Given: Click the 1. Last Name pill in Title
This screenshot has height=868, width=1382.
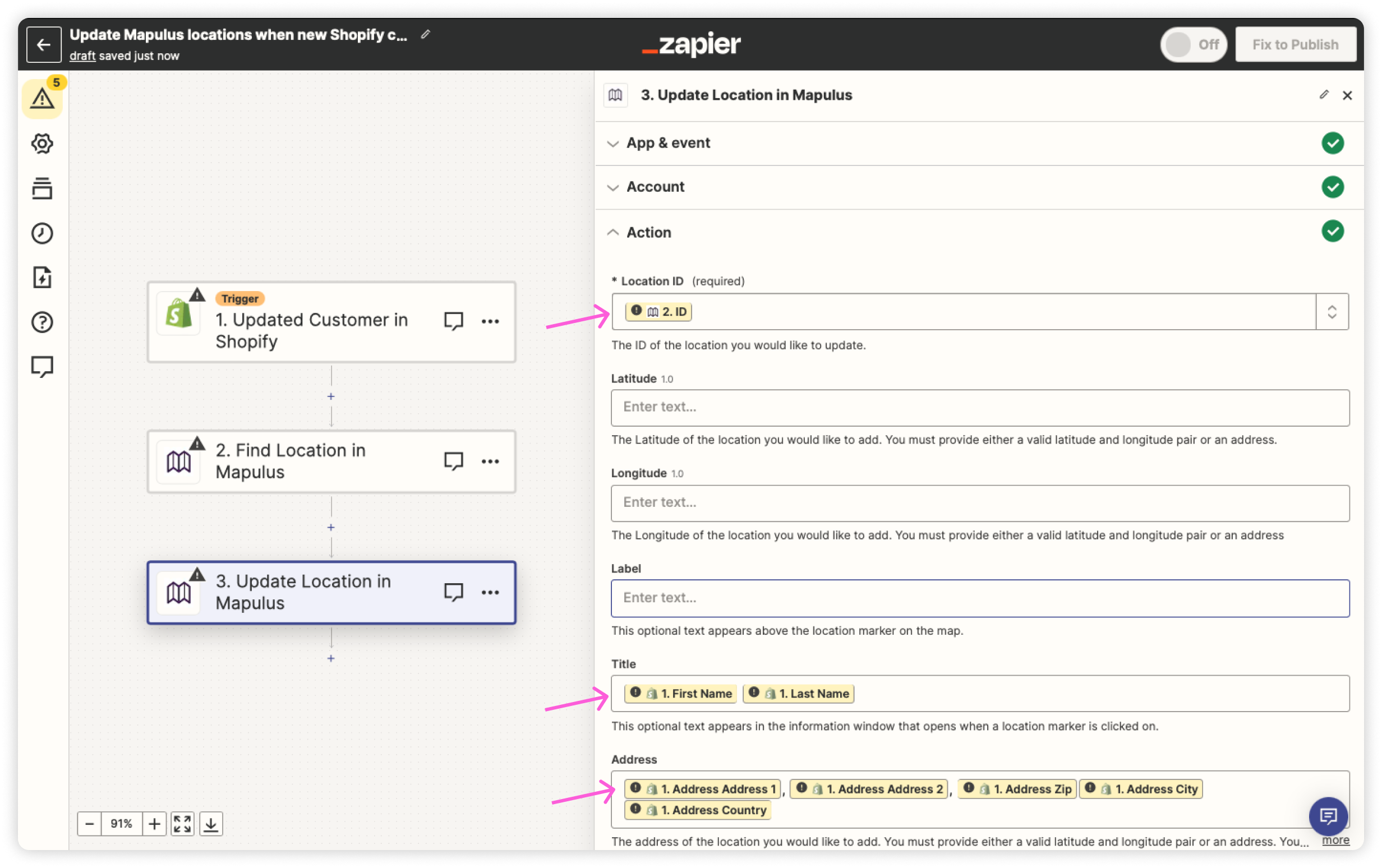Looking at the screenshot, I should point(798,693).
